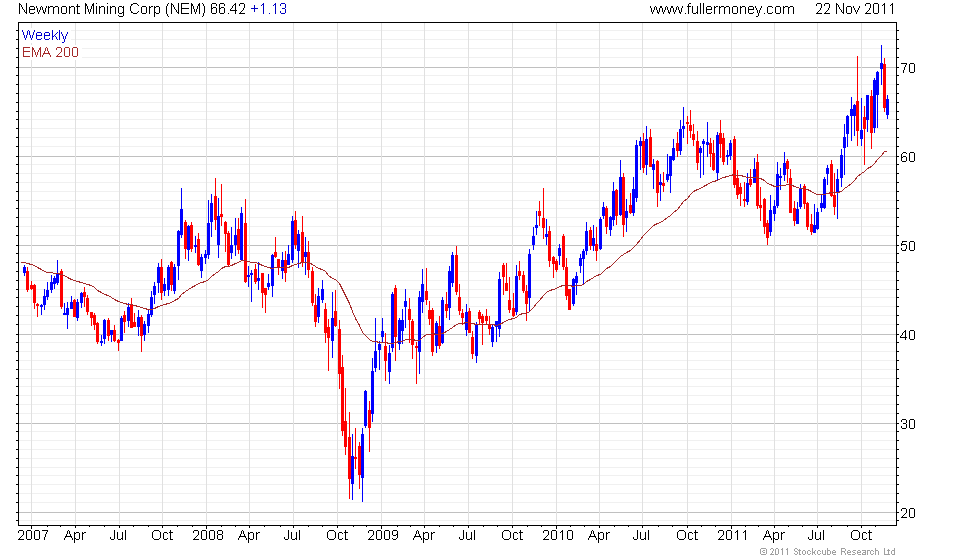The image size is (980, 560).
Task: Select the Weekly label in legend
Action: pos(44,36)
